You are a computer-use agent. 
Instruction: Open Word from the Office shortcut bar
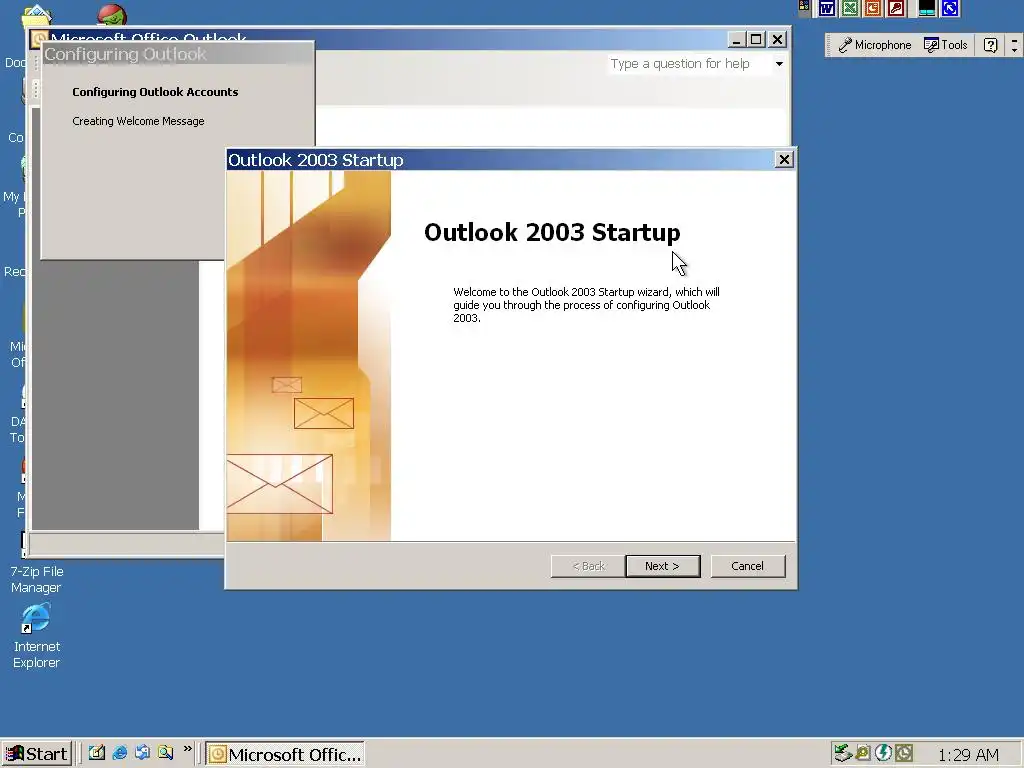coord(827,8)
